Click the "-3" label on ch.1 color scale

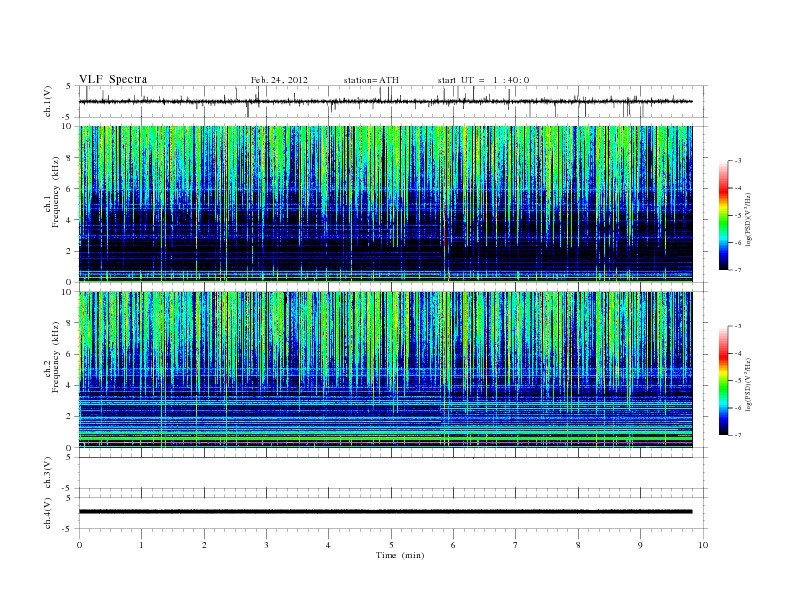tap(738, 161)
